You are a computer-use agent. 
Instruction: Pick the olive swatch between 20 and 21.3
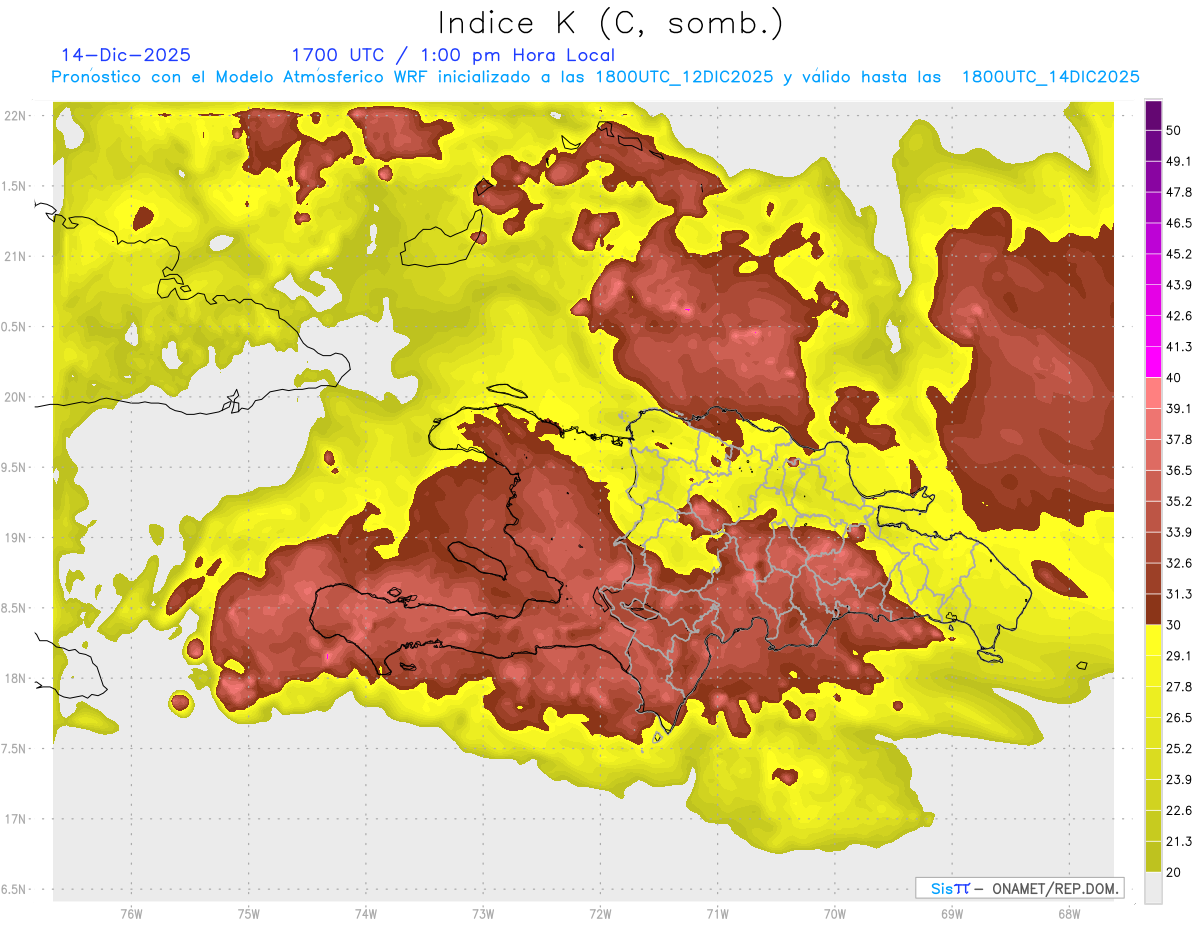pos(1153,856)
